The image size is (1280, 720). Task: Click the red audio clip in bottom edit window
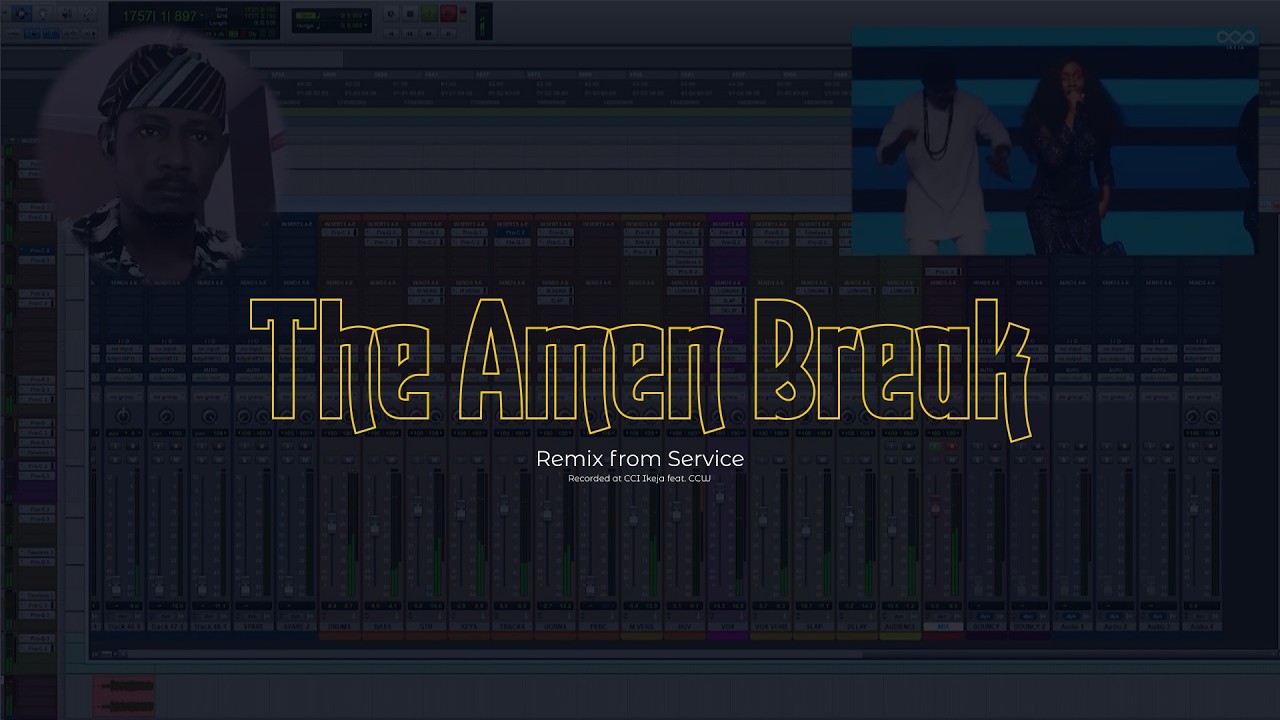click(x=124, y=697)
